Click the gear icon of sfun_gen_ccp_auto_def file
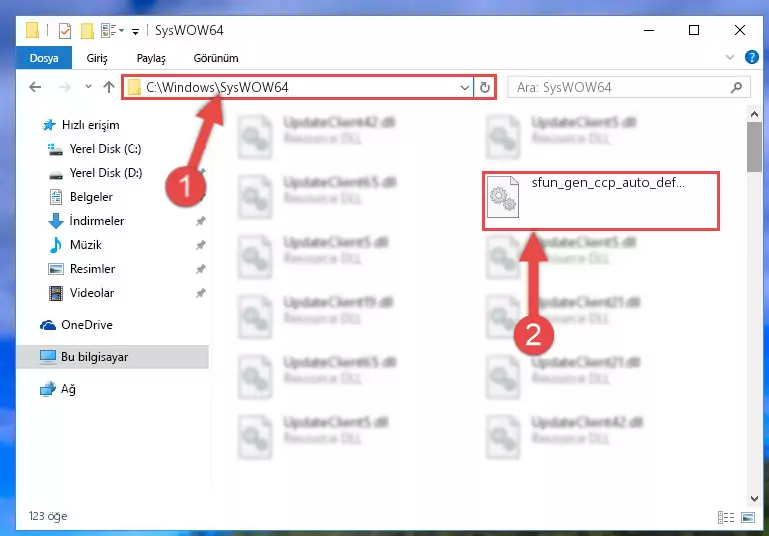The height and width of the screenshot is (536, 769). point(503,197)
